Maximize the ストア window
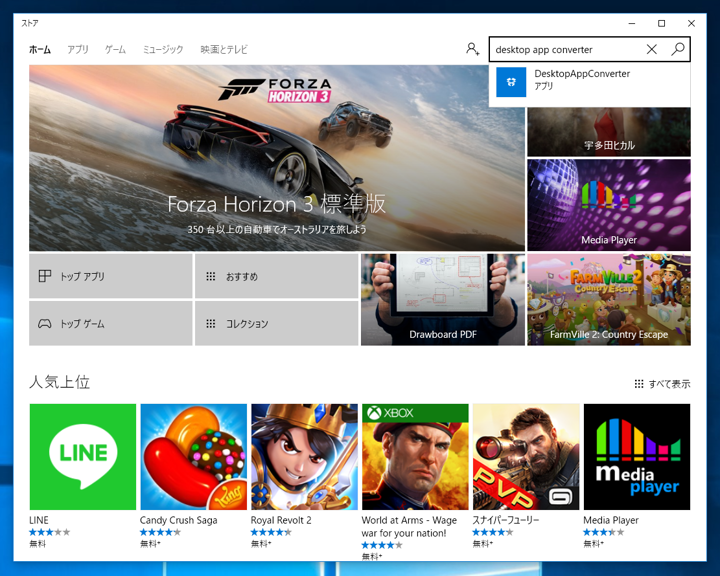Viewport: 720px width, 576px height. pos(661,23)
